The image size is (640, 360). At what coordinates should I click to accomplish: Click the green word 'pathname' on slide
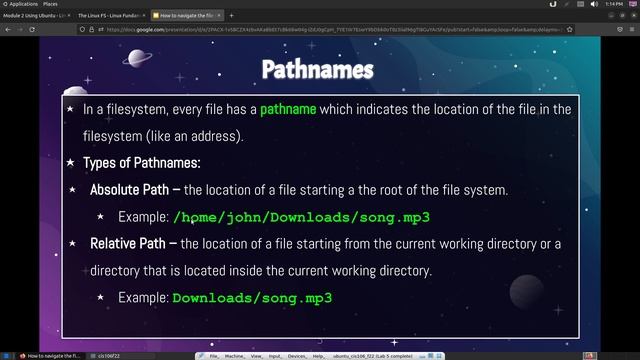(288, 109)
